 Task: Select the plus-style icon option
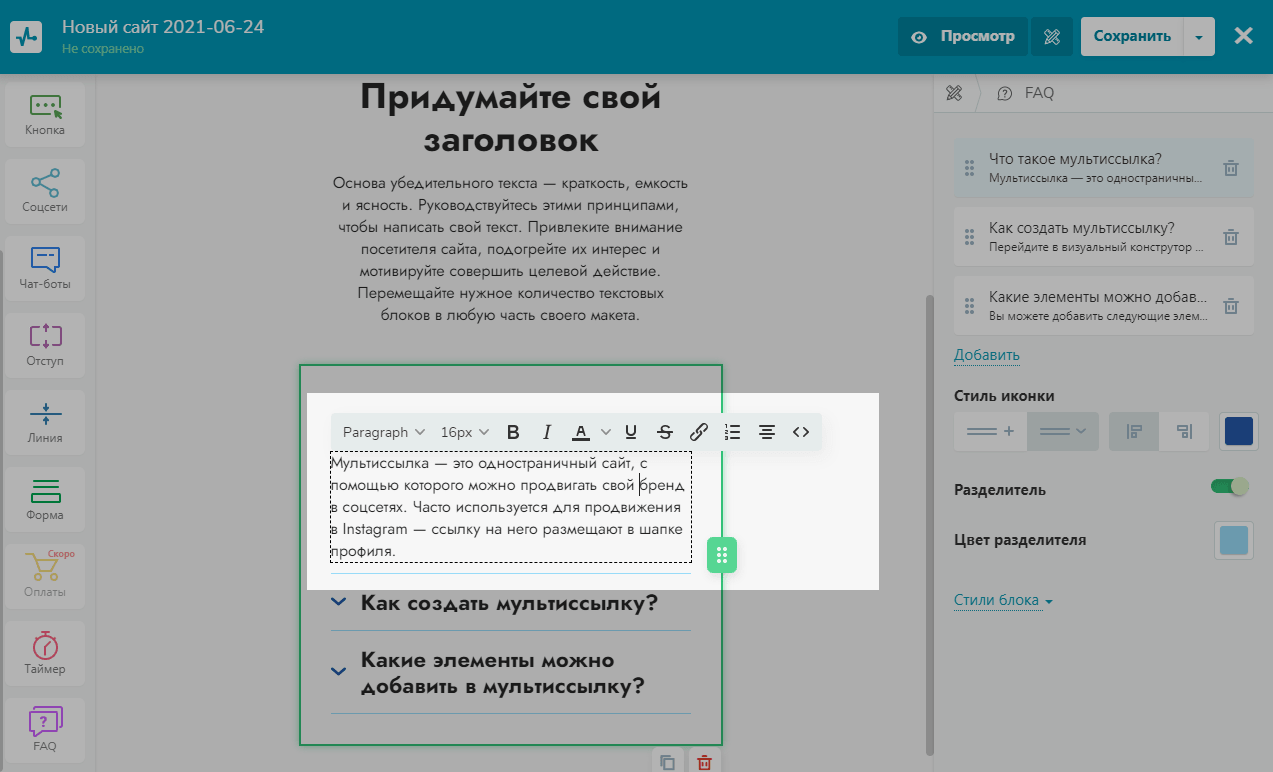point(990,432)
